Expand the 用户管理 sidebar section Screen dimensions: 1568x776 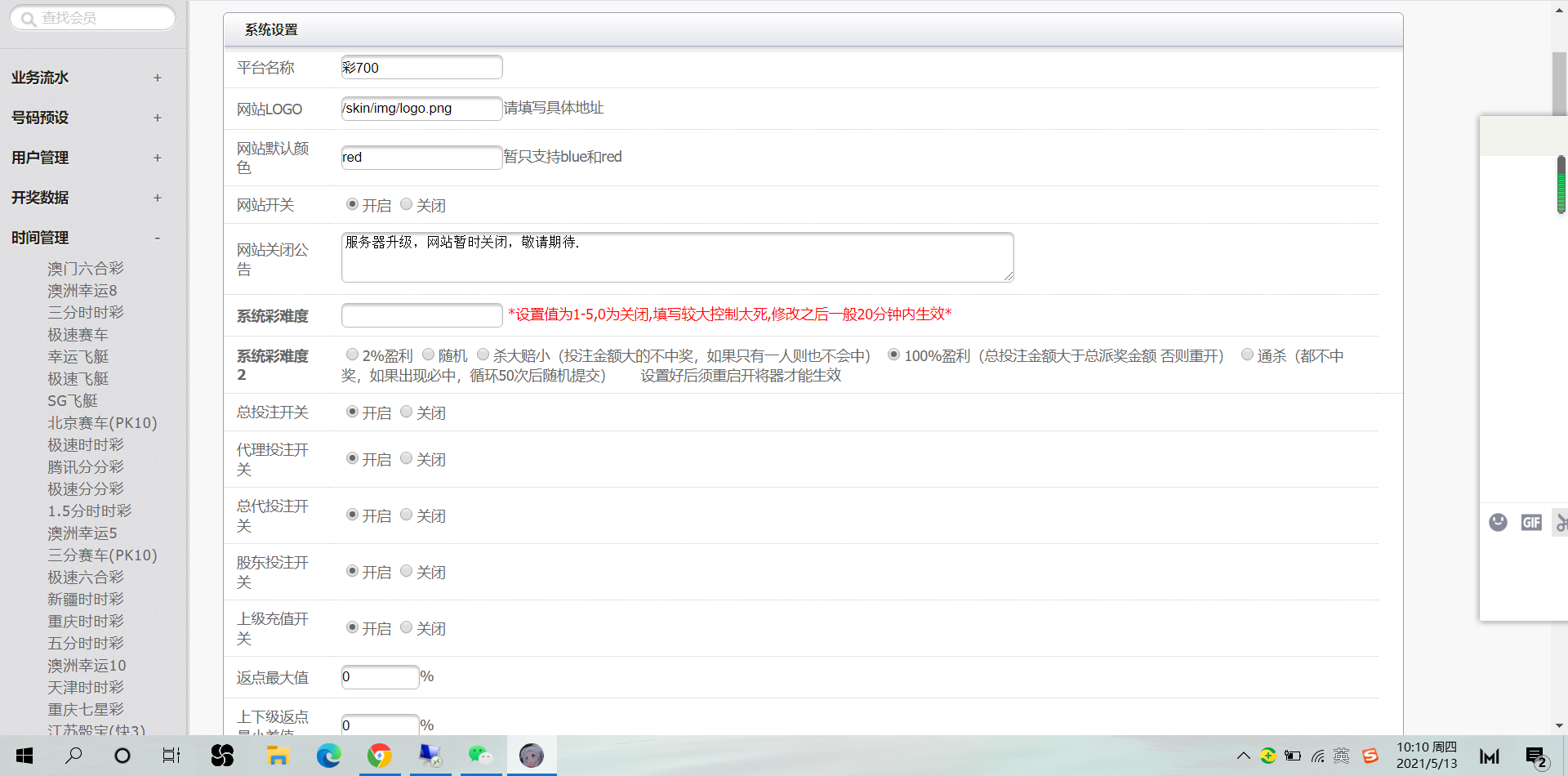(x=157, y=158)
